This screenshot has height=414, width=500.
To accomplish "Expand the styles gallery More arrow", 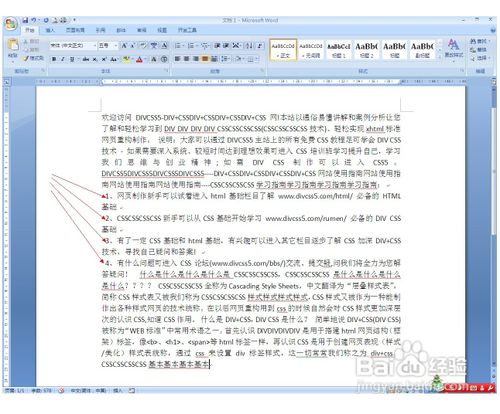I will pos(440,57).
